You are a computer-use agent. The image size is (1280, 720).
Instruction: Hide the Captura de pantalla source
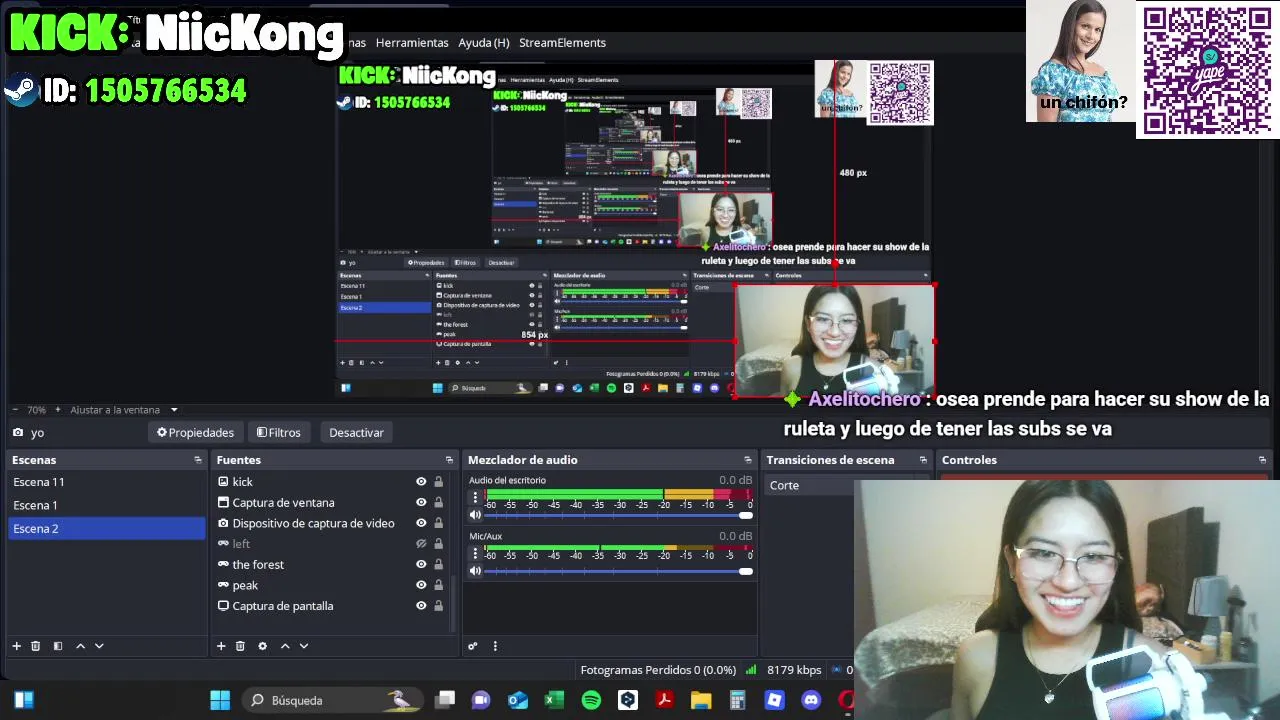point(421,606)
